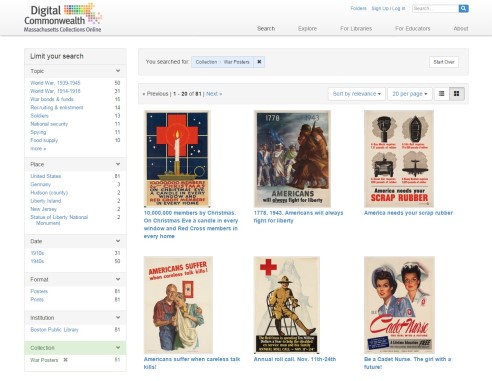Switch to grid view icon
Image resolution: width=492 pixels, height=381 pixels.
click(x=456, y=94)
